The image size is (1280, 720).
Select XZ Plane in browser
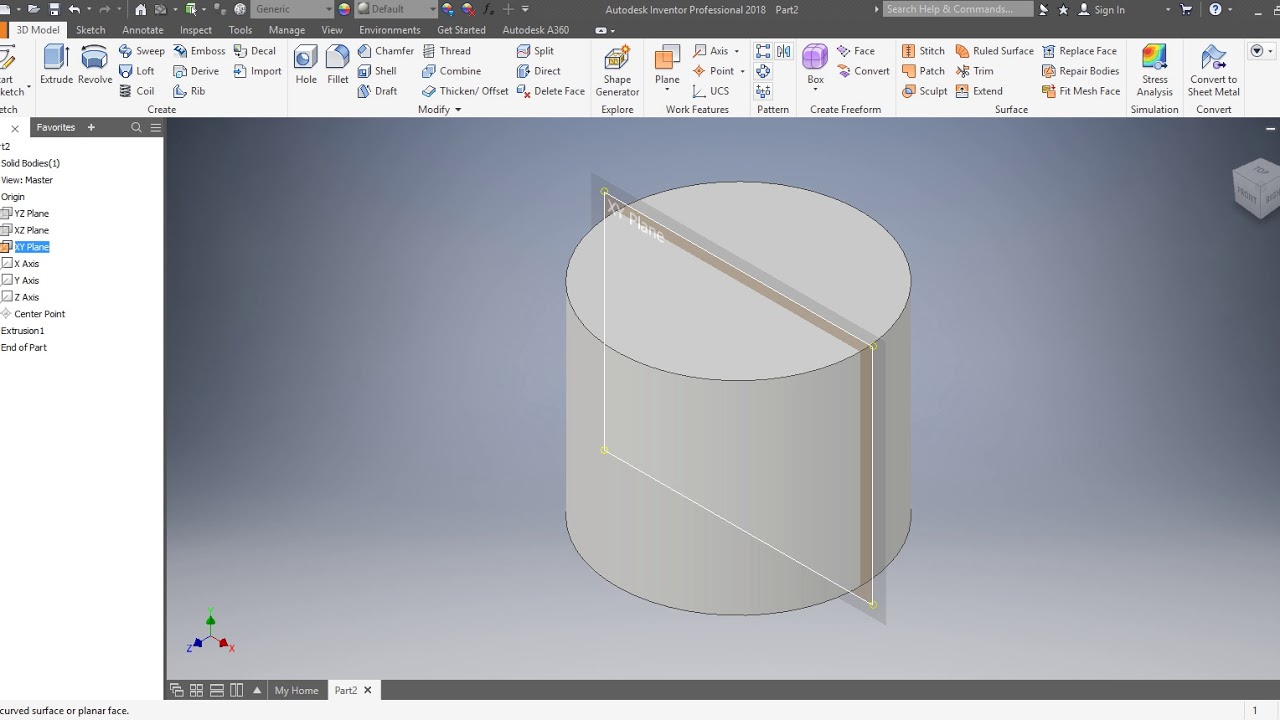31,230
